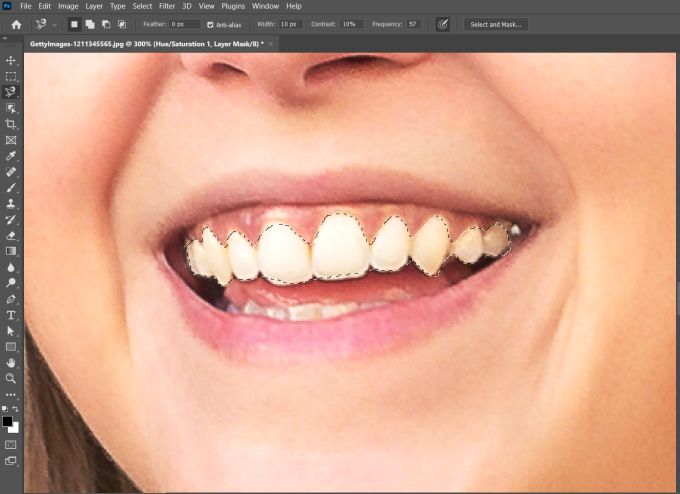Open the Filter menu
The width and height of the screenshot is (680, 494).
(x=168, y=6)
